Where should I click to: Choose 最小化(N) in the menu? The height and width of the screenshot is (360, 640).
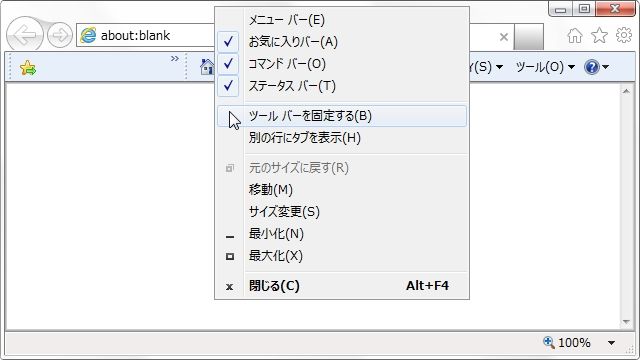coord(342,234)
